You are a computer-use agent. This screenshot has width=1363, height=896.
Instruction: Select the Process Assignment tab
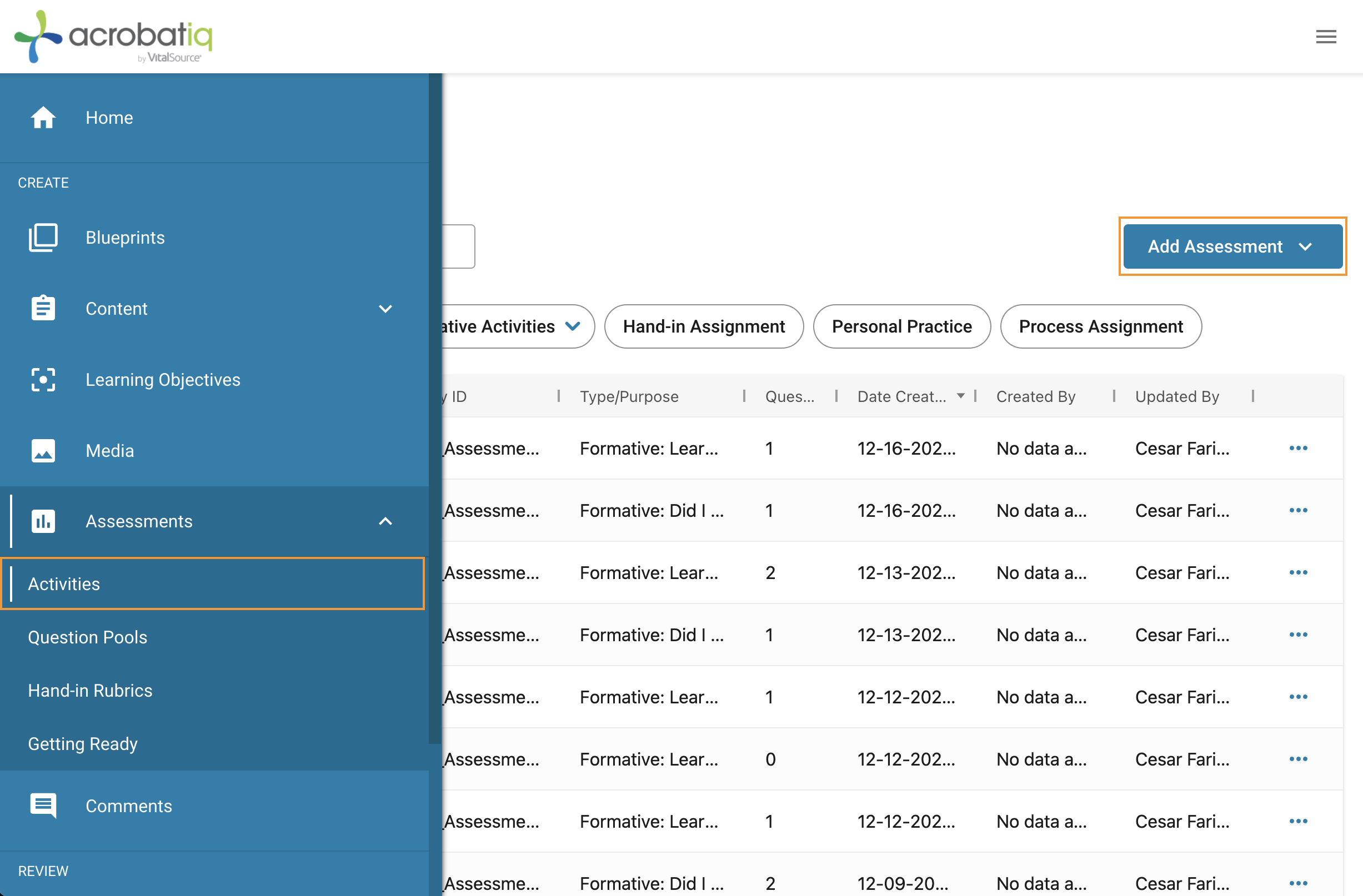[x=1101, y=325]
